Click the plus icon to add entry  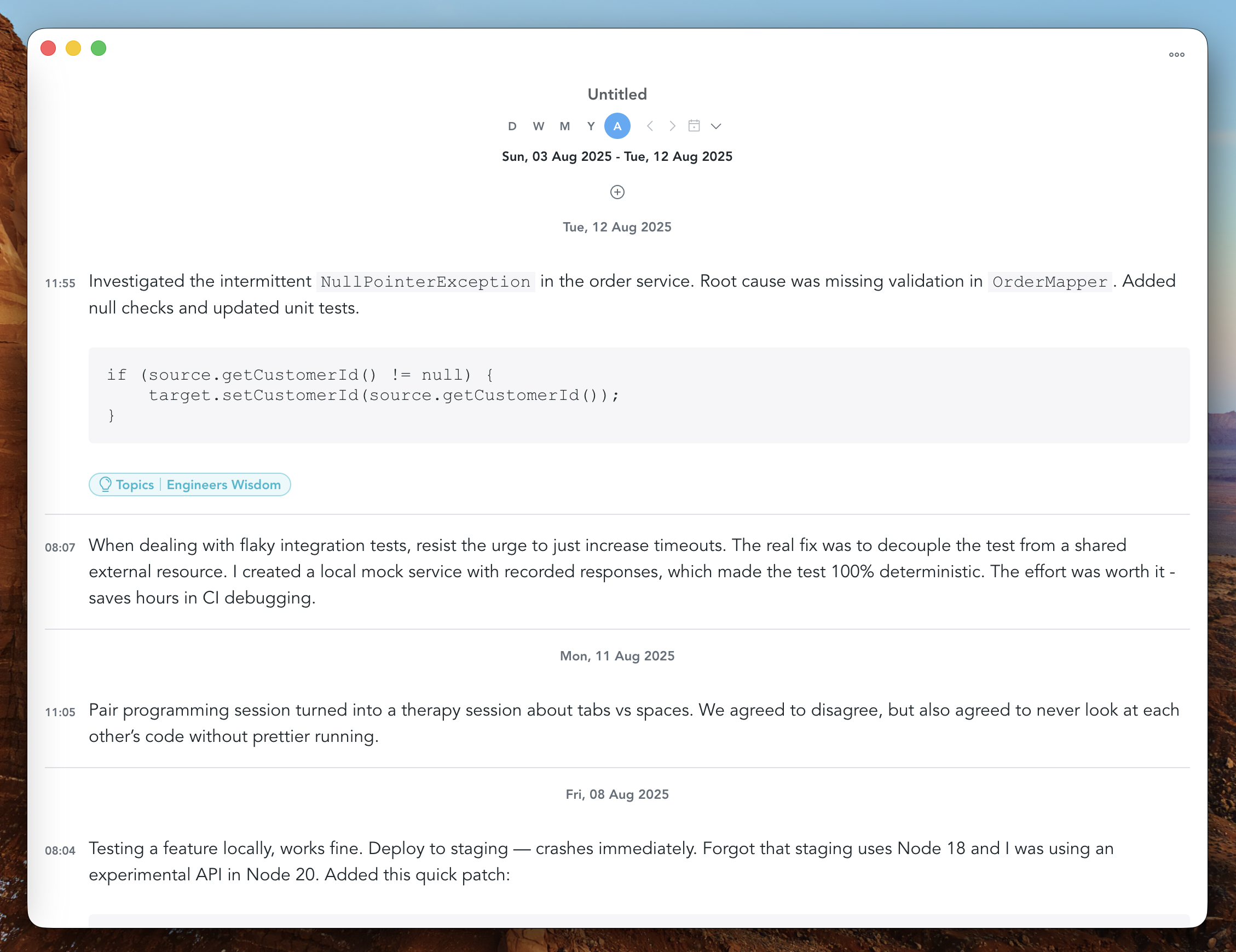point(617,193)
